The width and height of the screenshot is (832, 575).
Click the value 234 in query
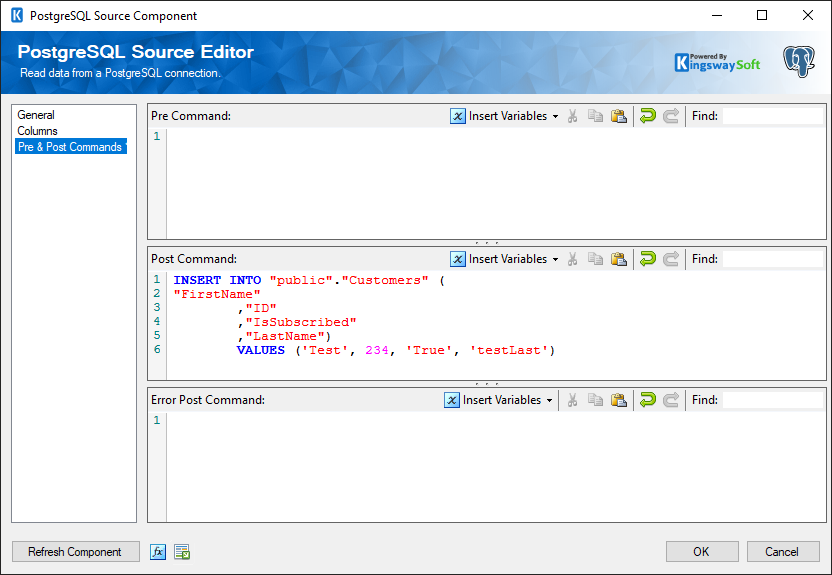[x=377, y=350]
